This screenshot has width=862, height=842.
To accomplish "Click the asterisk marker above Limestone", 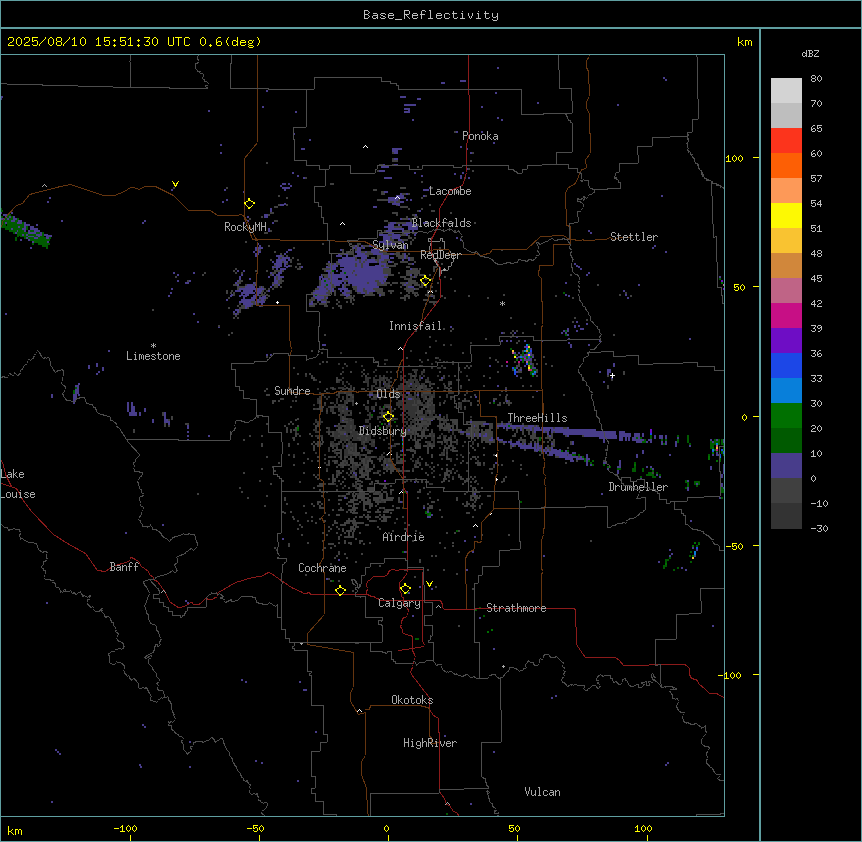I will (153, 346).
